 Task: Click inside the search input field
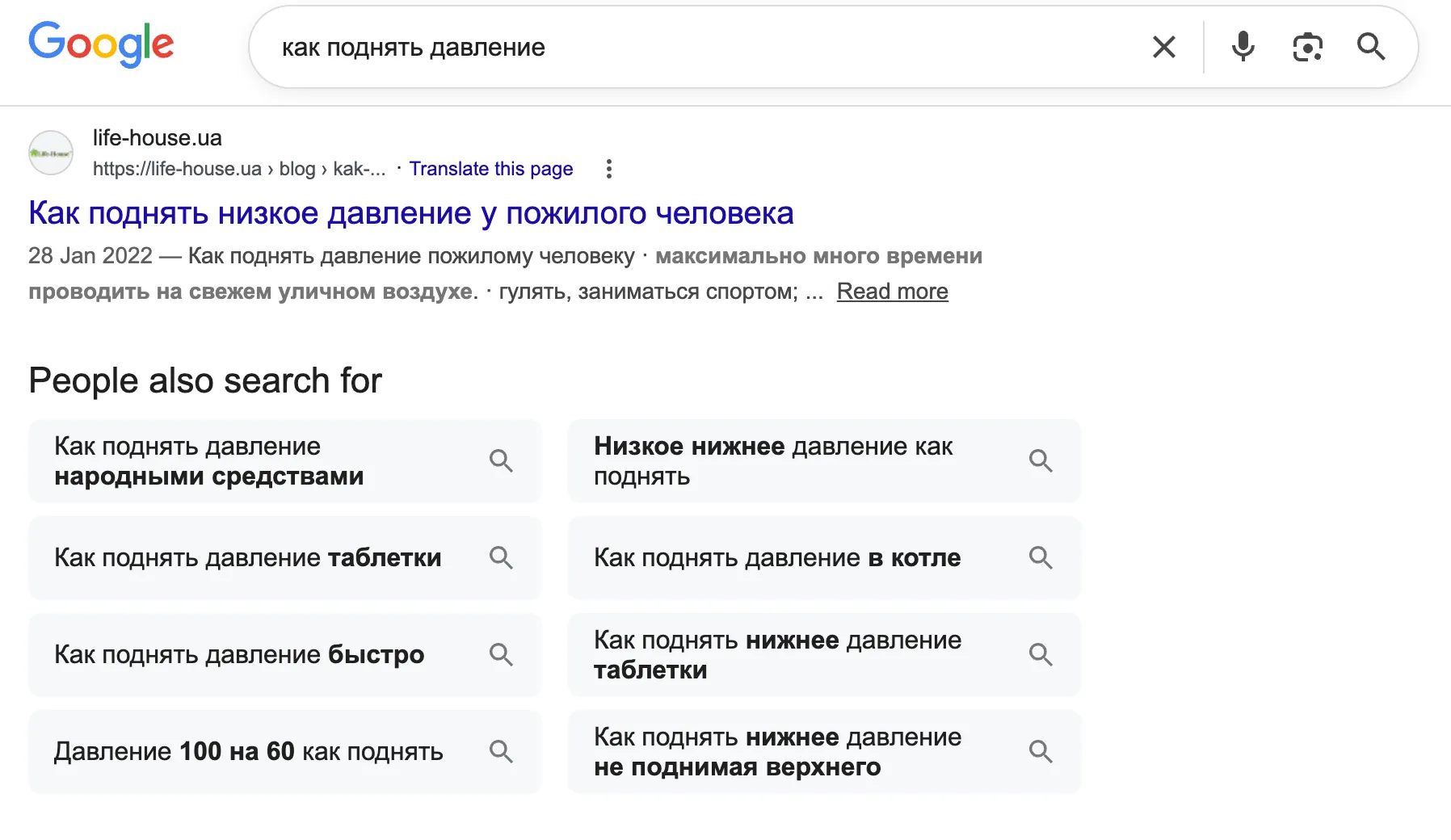[x=646, y=47]
